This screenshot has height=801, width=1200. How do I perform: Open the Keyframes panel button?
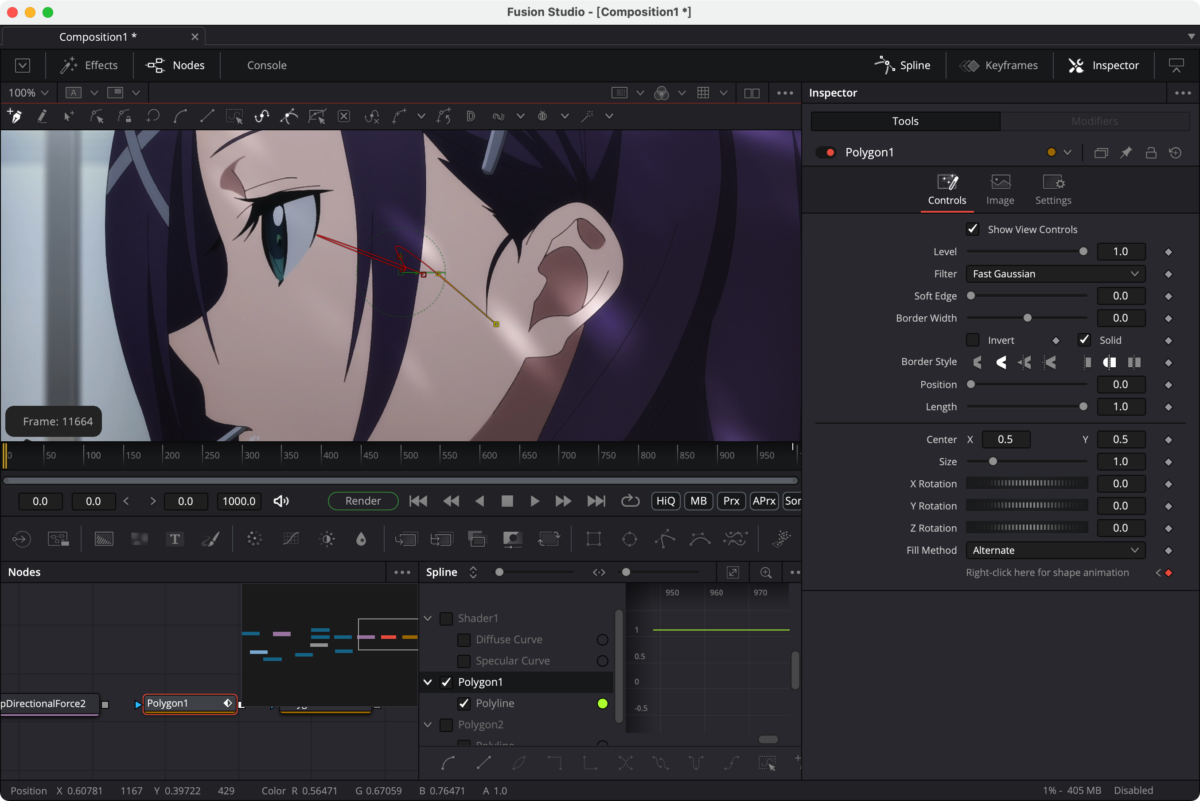[998, 65]
